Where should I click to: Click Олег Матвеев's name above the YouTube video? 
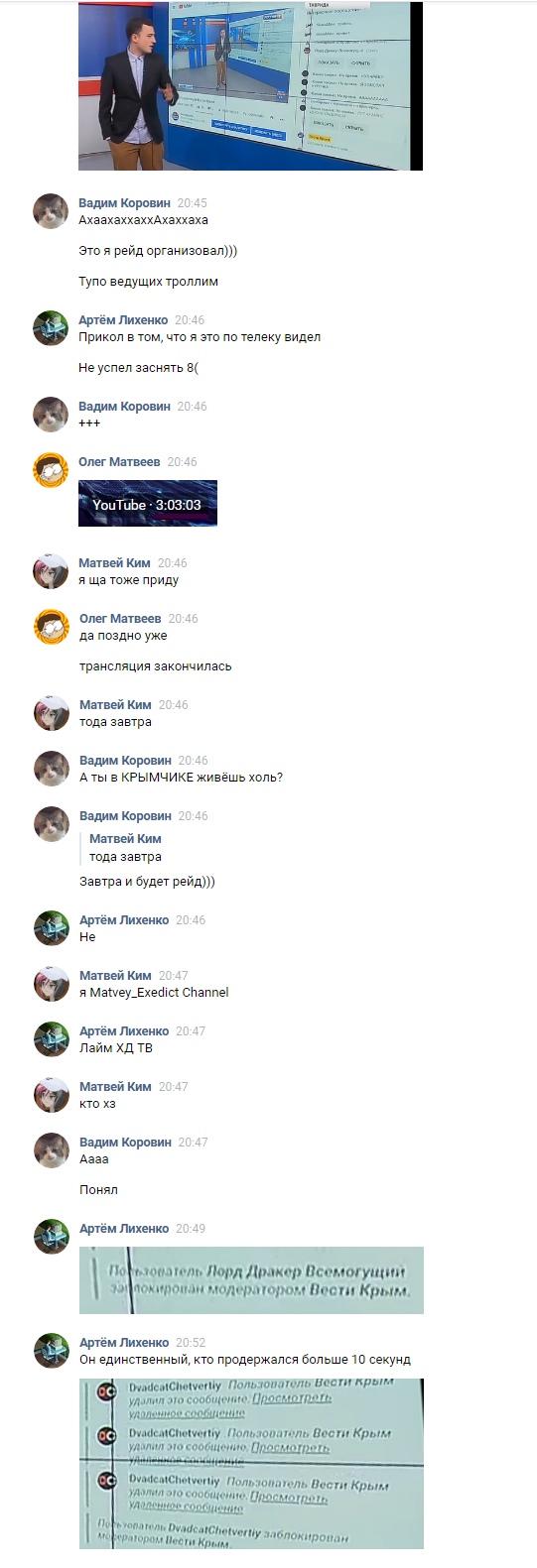tap(119, 462)
